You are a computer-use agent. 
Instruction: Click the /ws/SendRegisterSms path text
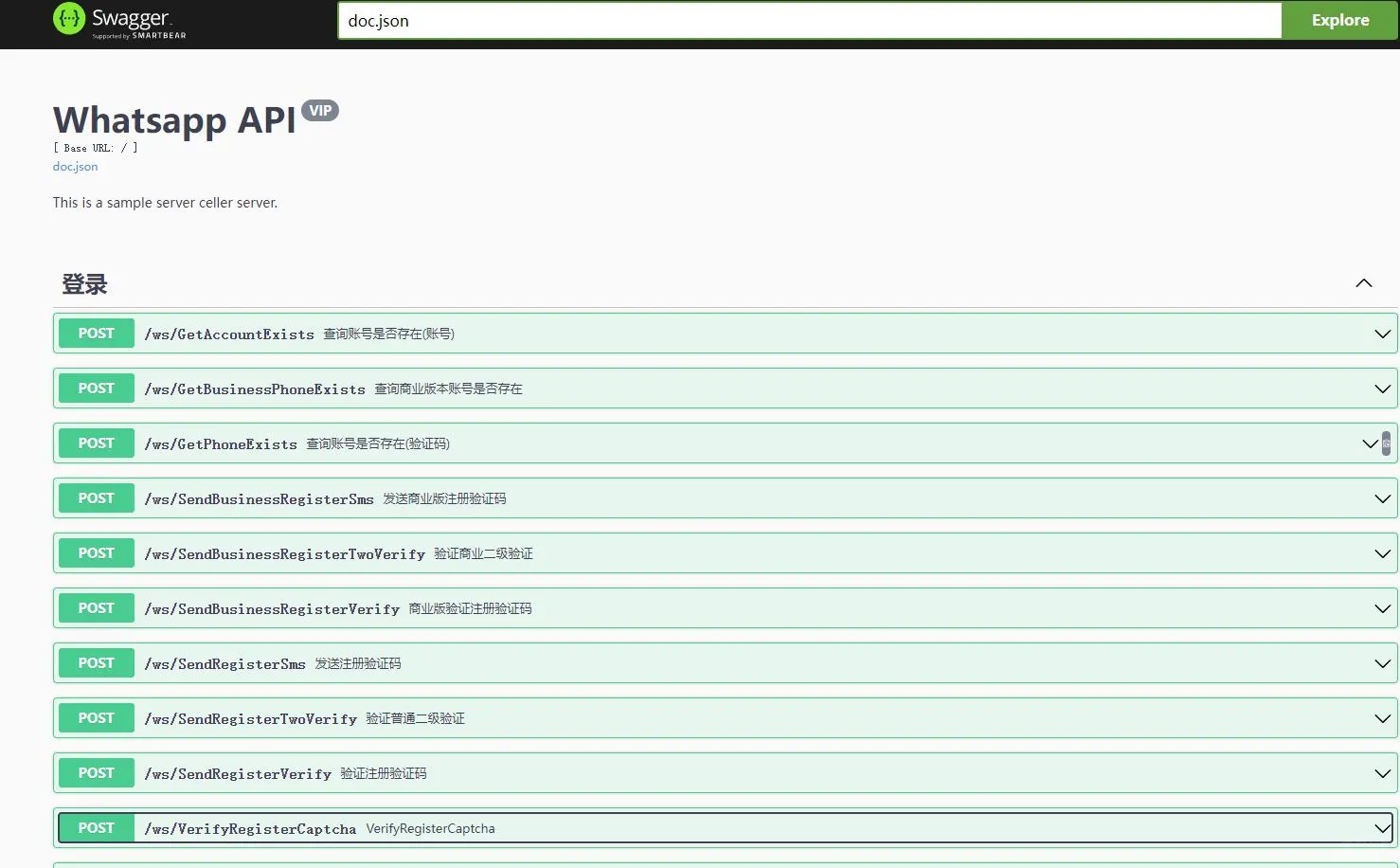[224, 664]
